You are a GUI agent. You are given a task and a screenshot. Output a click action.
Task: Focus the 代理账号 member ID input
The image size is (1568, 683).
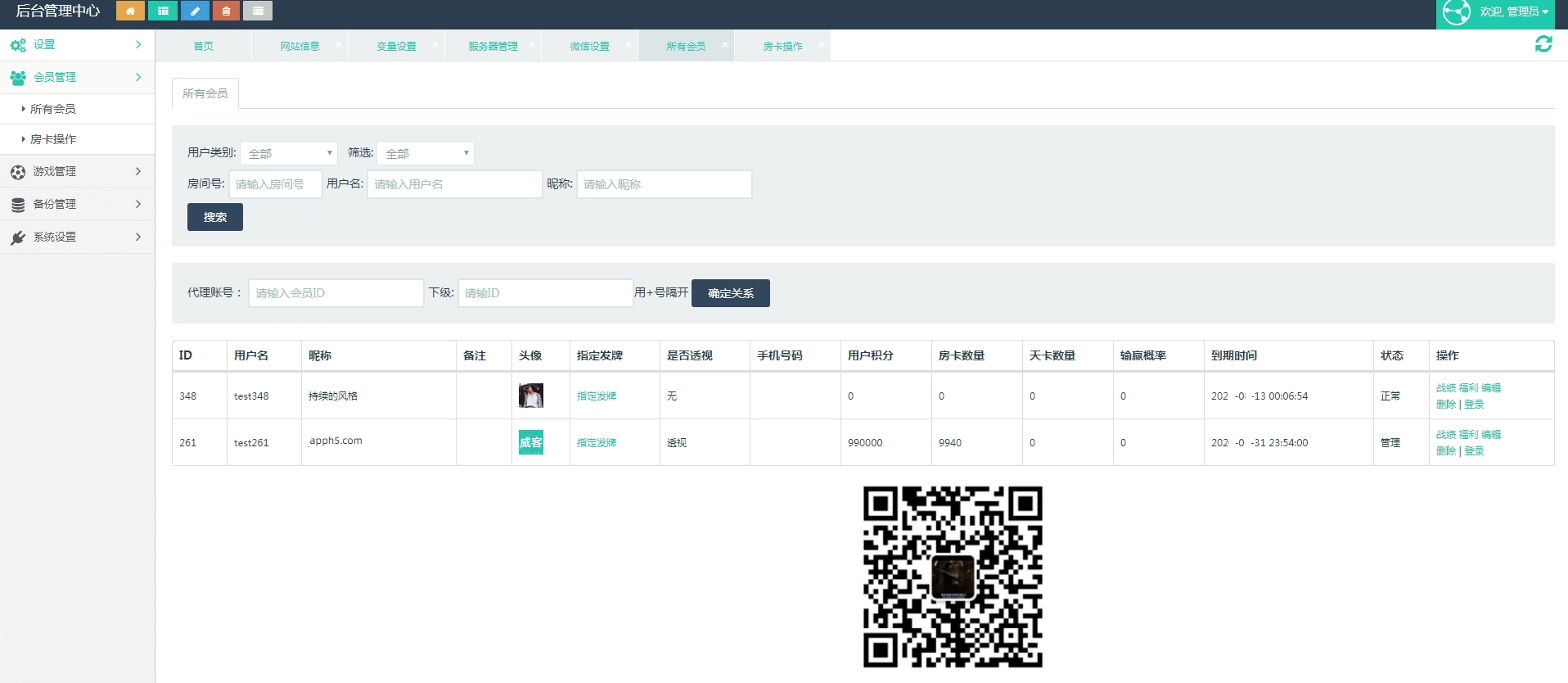(x=336, y=293)
